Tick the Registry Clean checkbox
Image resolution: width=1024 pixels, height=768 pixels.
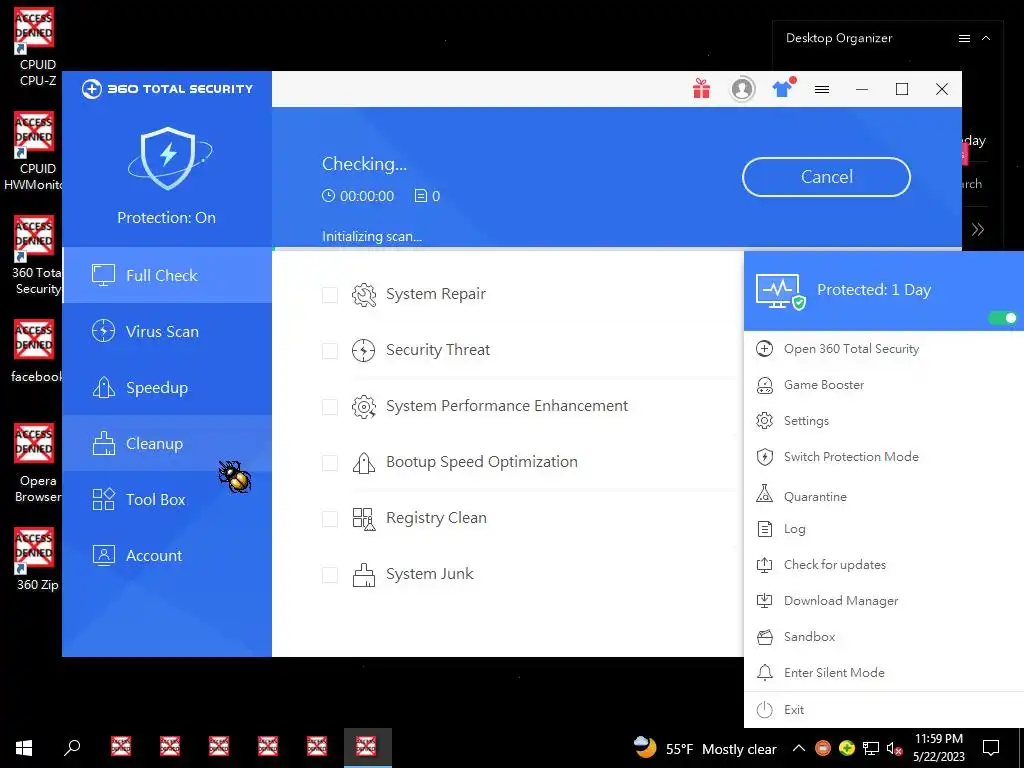point(330,519)
